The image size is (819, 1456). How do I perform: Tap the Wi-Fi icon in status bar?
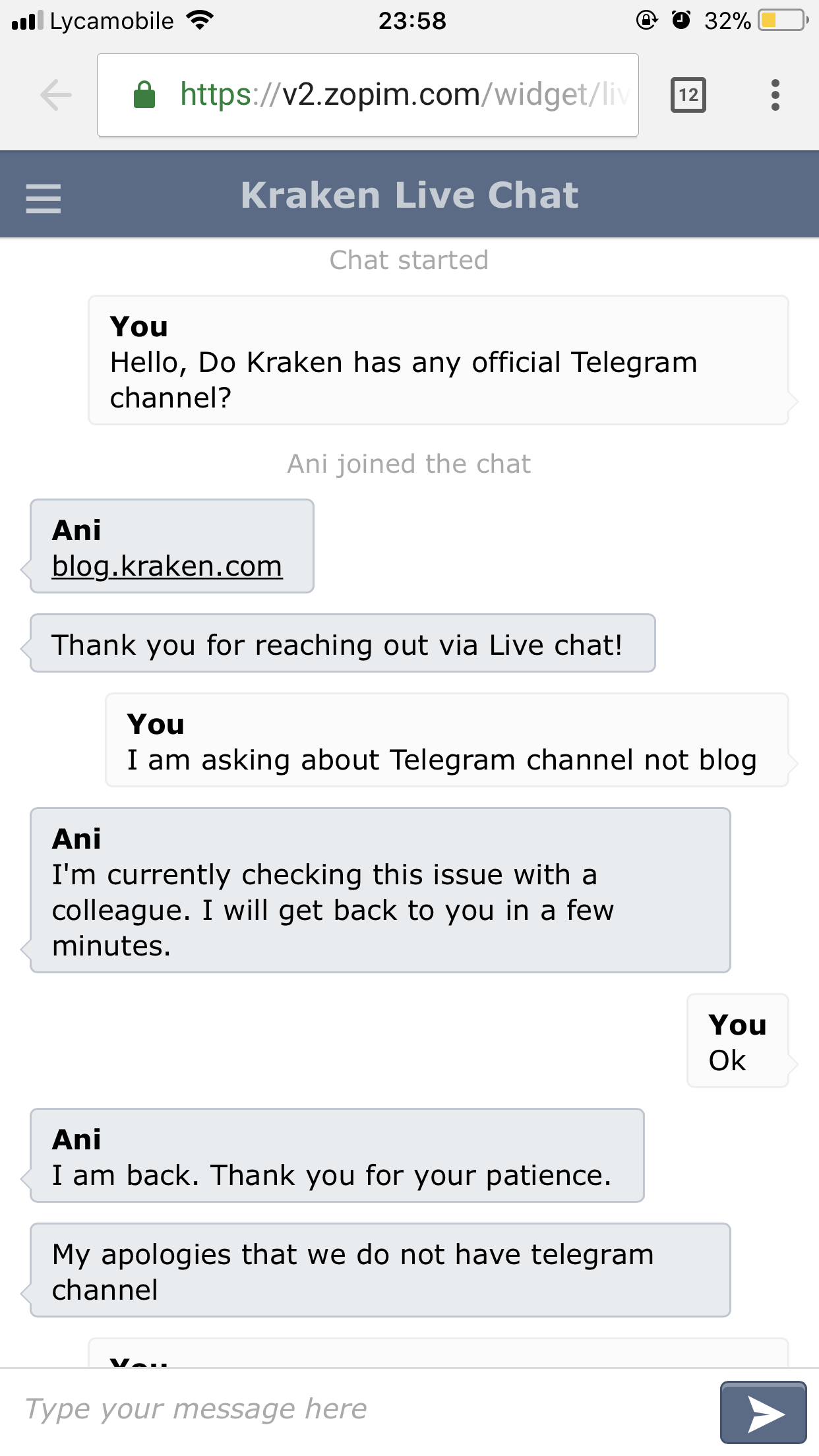tap(200, 20)
